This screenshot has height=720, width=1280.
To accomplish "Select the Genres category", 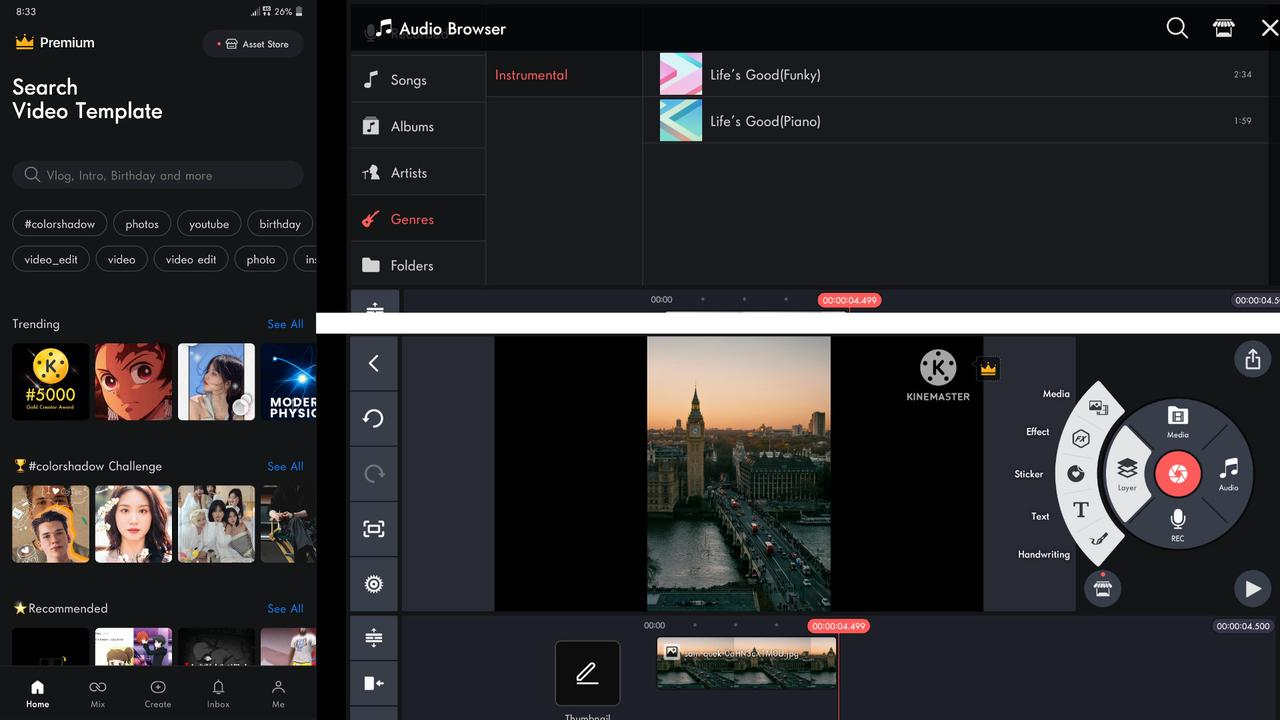I will click(x=417, y=219).
